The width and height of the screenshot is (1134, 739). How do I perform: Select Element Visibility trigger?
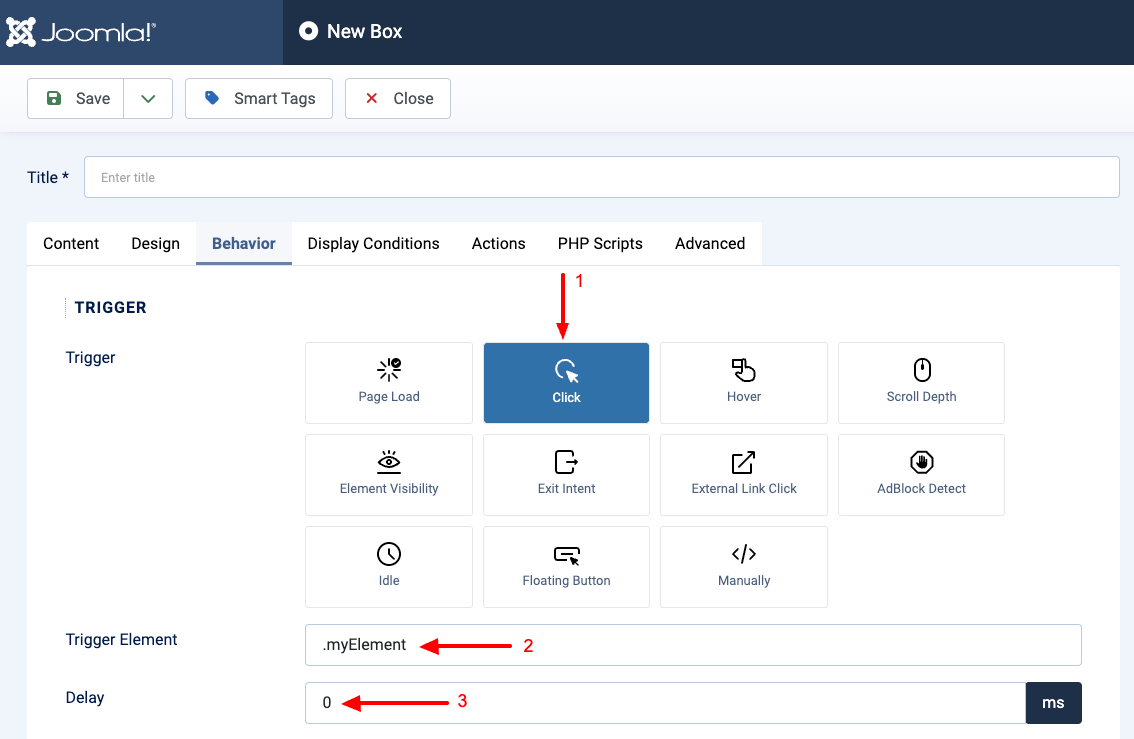tap(388, 474)
